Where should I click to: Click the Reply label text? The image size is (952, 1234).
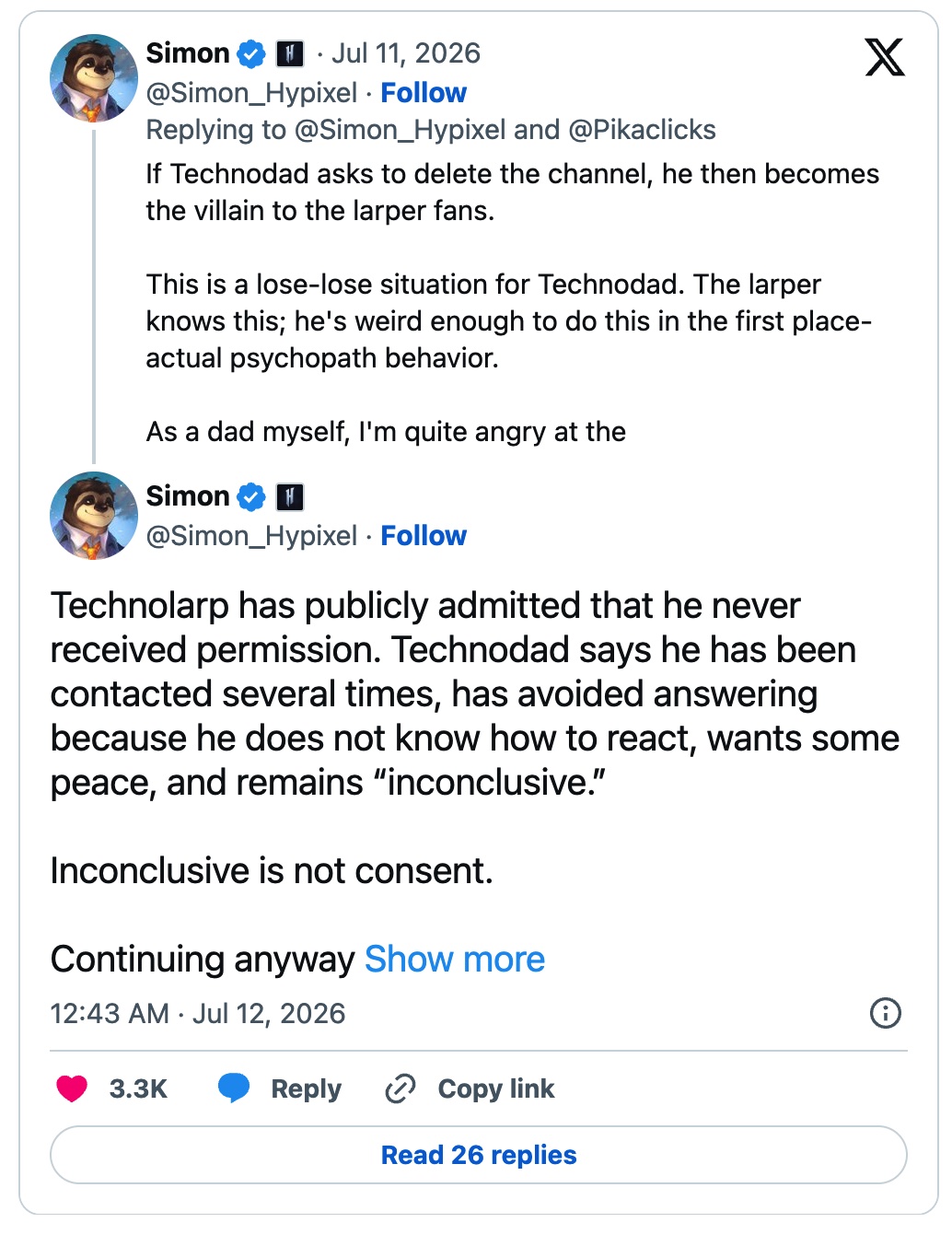point(306,1088)
